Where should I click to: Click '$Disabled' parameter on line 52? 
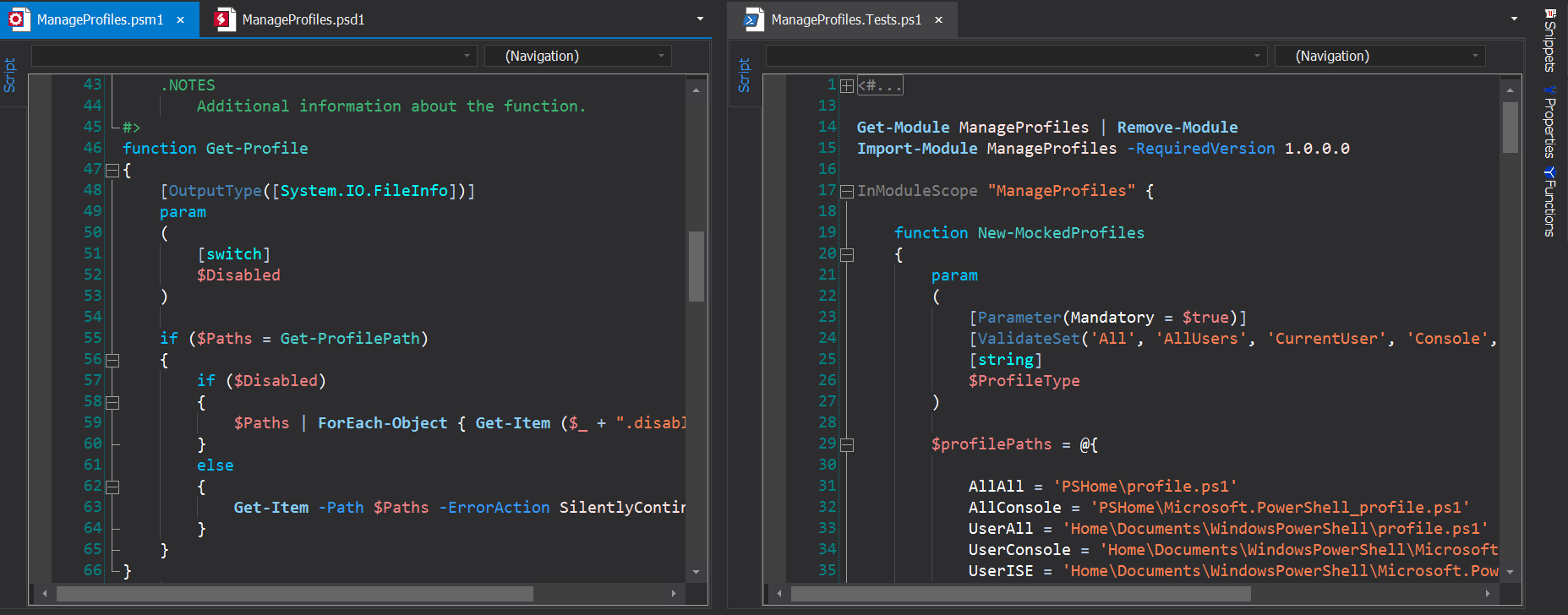(x=238, y=275)
